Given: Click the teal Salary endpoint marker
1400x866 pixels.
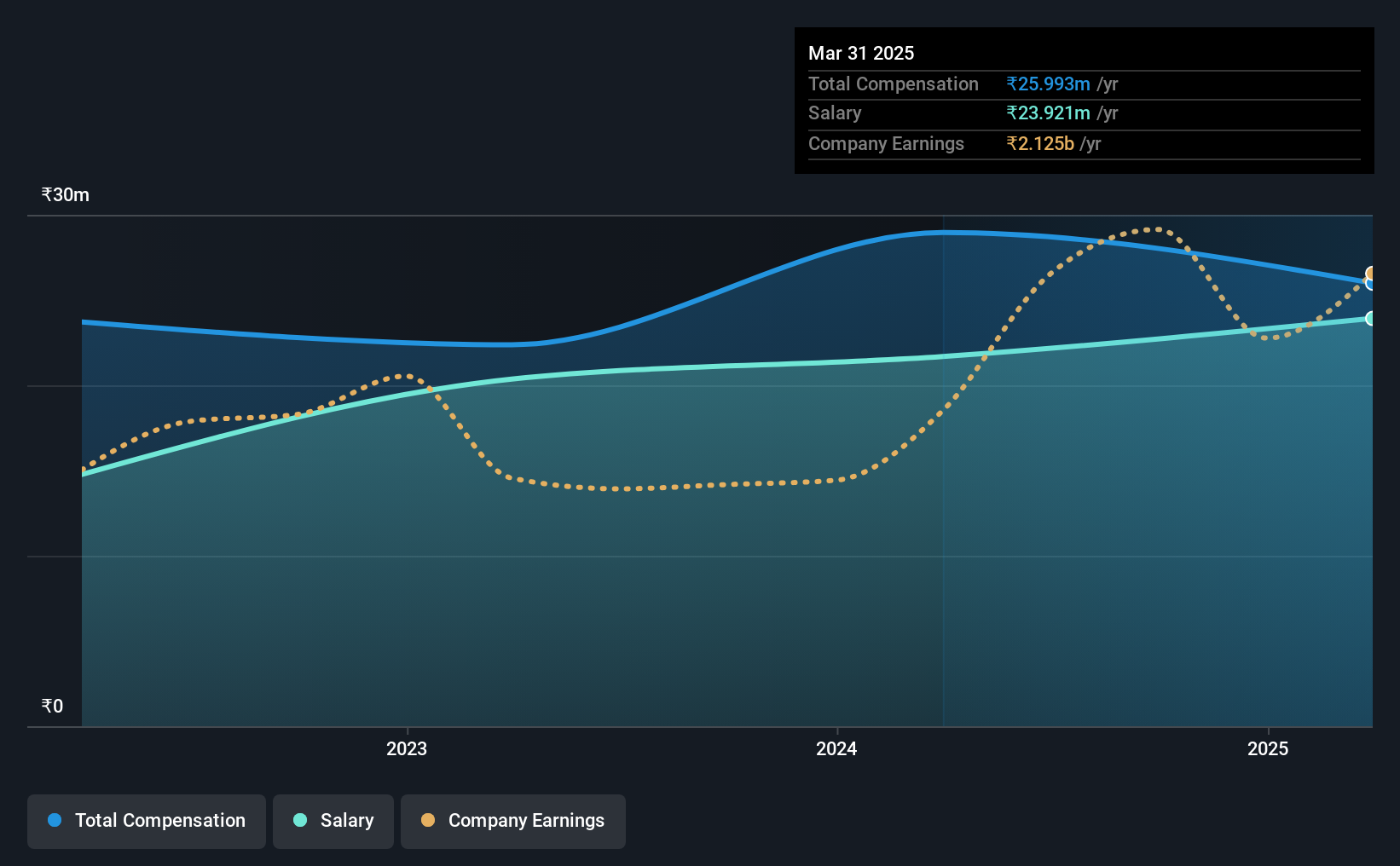Looking at the screenshot, I should click(x=1371, y=318).
